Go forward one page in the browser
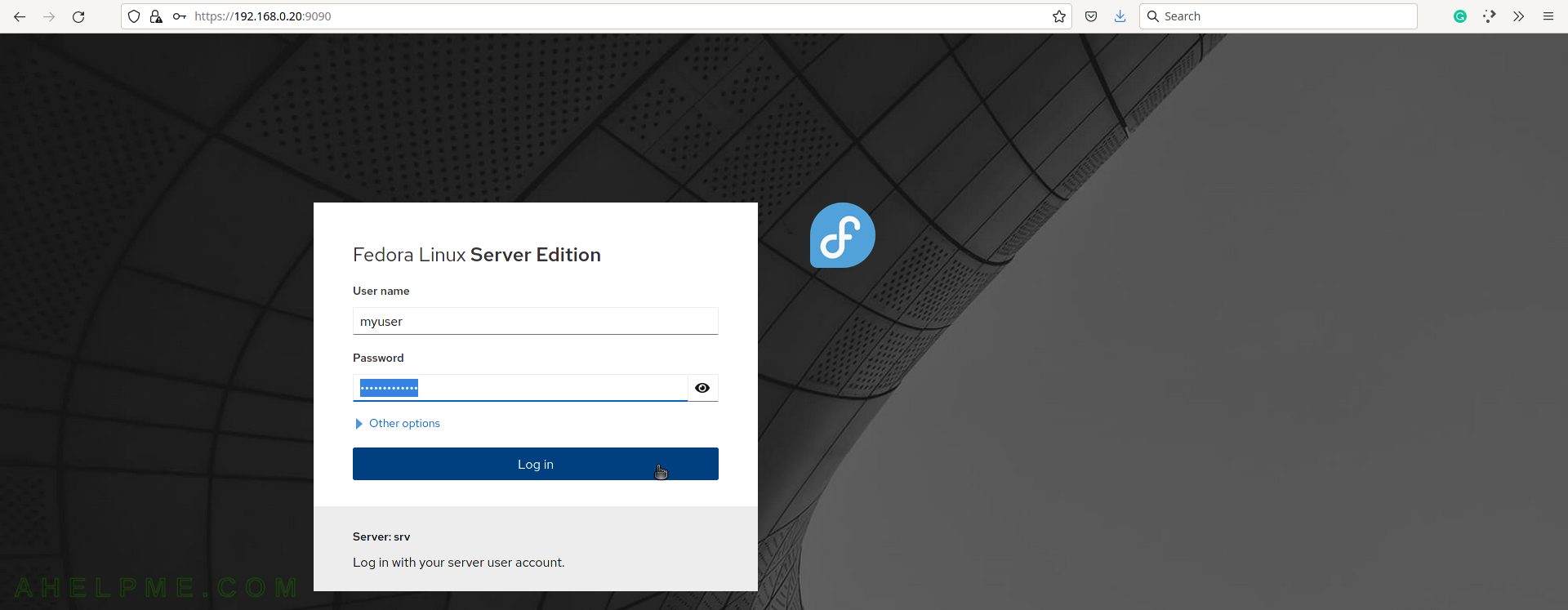 [49, 16]
